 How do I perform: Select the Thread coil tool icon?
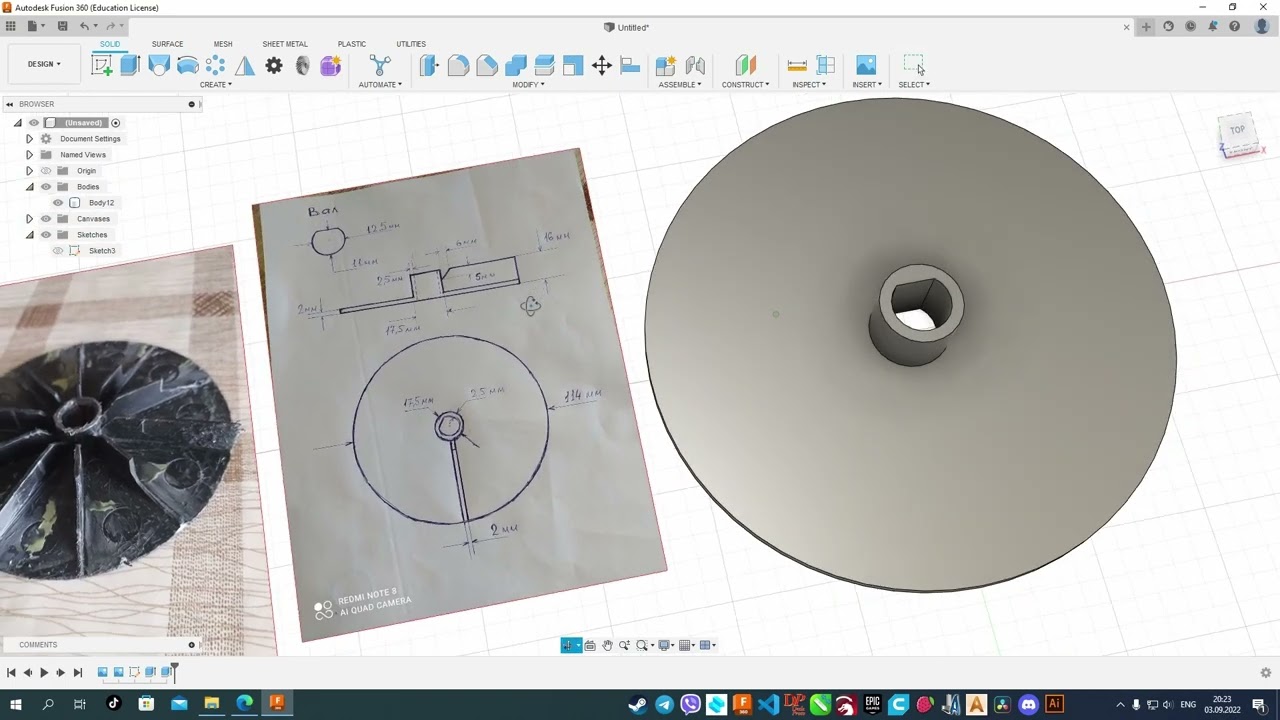pyautogui.click(x=303, y=66)
